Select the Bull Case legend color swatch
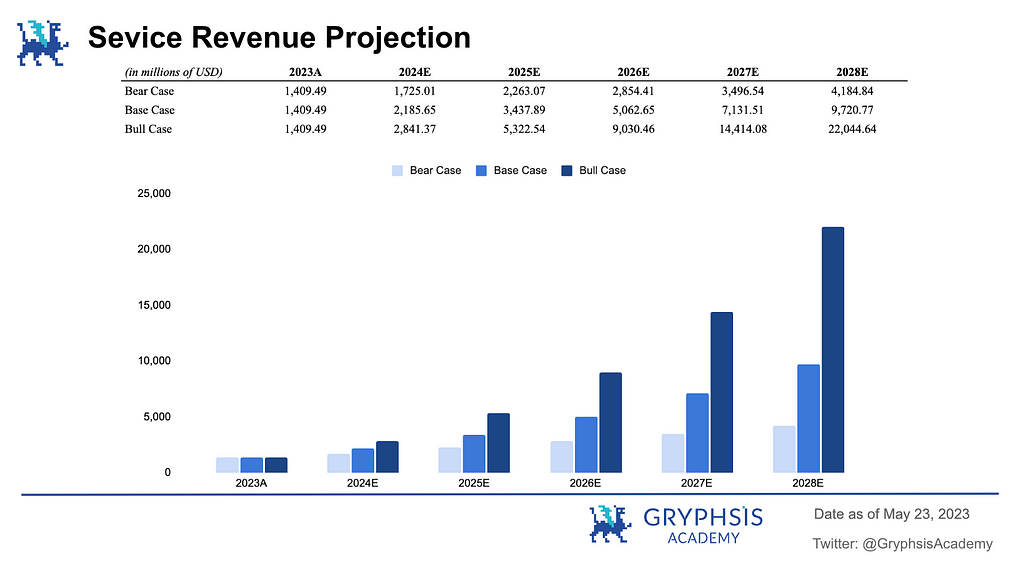1024x567 pixels. click(568, 170)
